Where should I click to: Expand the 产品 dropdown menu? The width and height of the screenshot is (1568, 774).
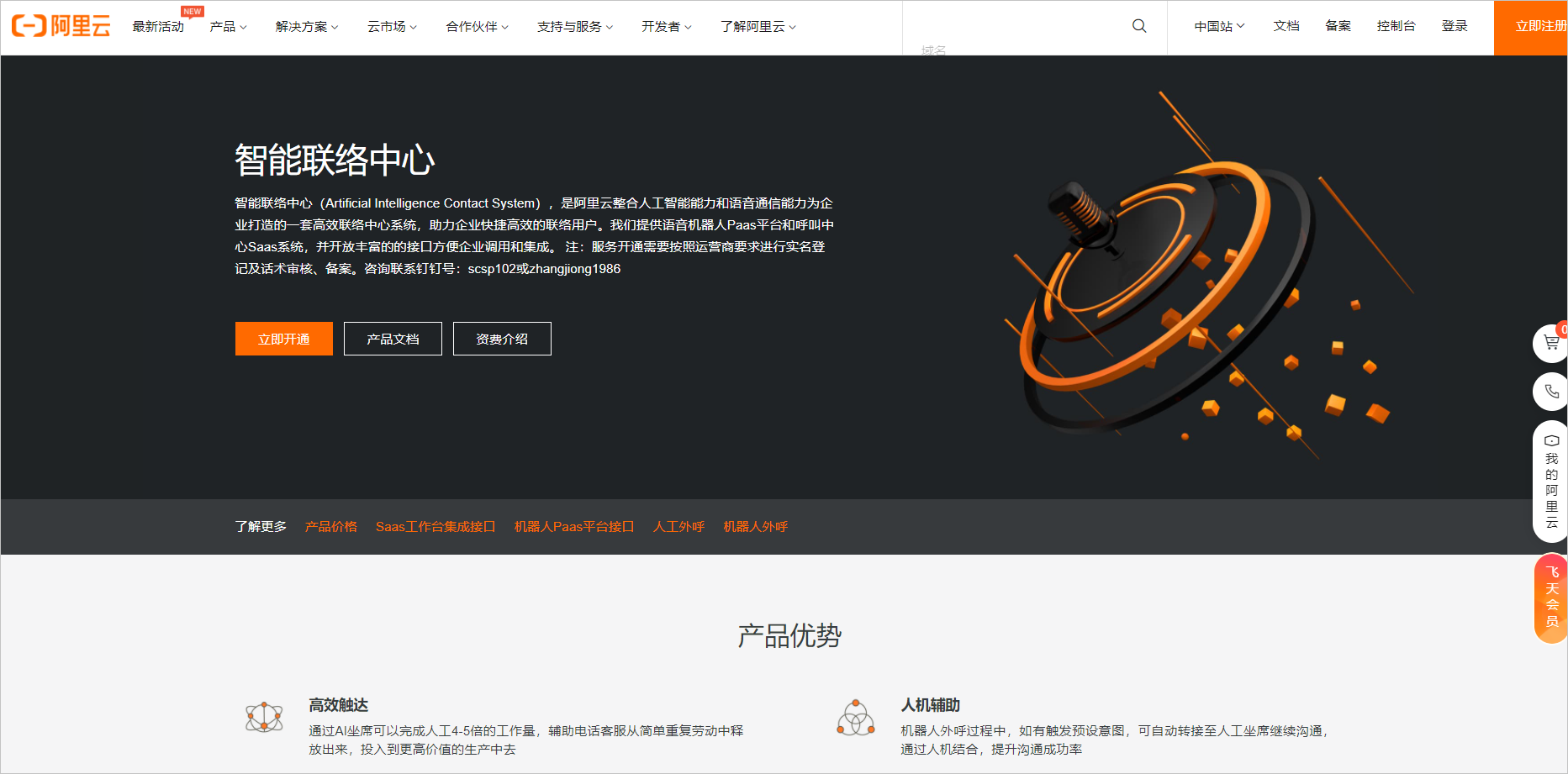pyautogui.click(x=228, y=27)
